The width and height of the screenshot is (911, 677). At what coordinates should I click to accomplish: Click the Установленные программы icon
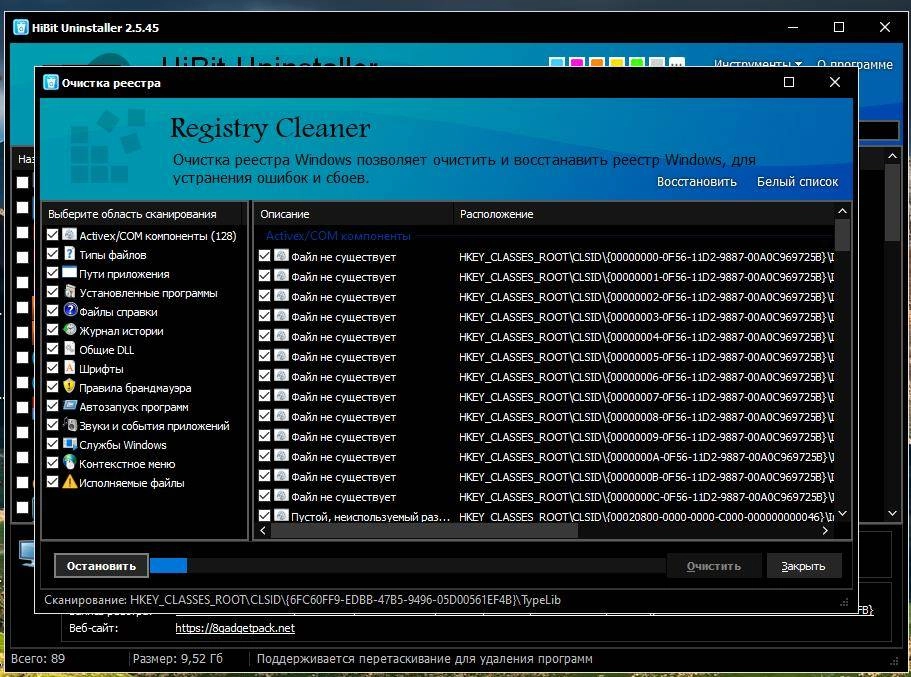70,292
